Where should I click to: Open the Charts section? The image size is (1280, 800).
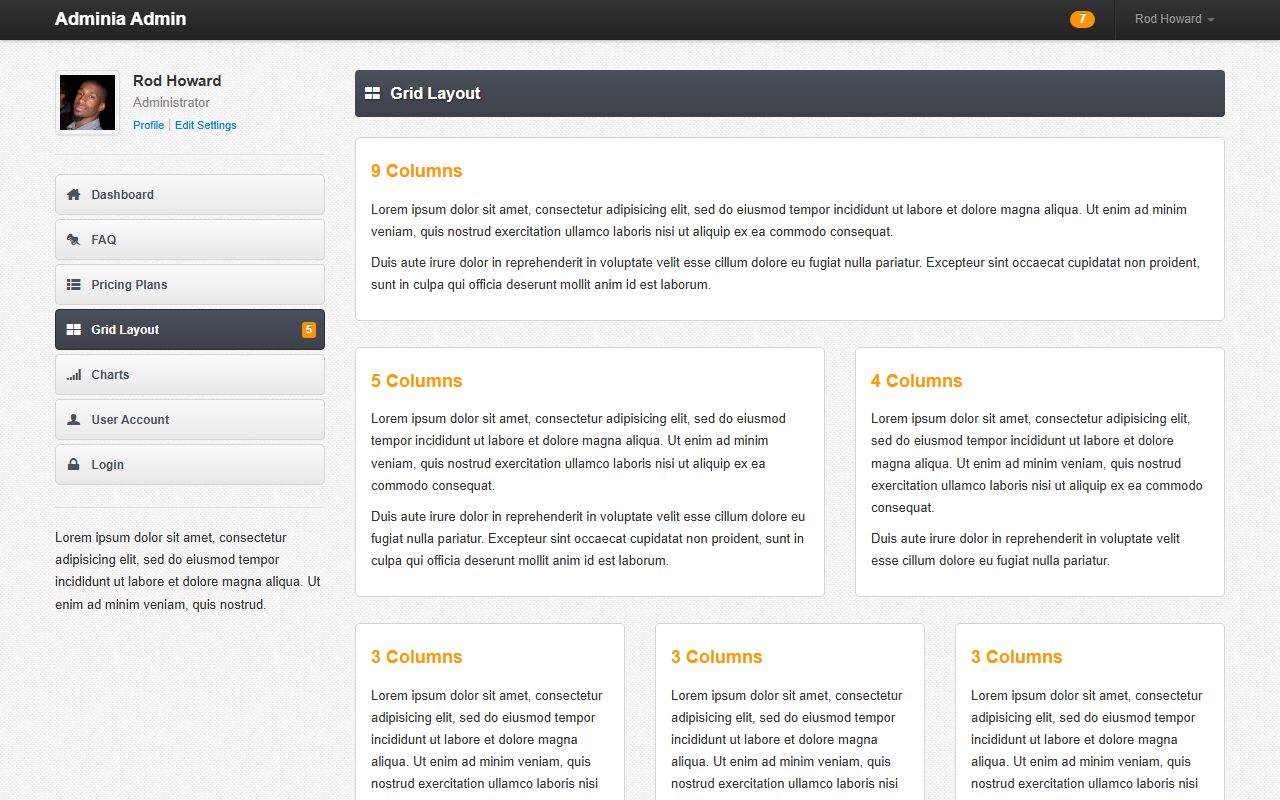[190, 374]
